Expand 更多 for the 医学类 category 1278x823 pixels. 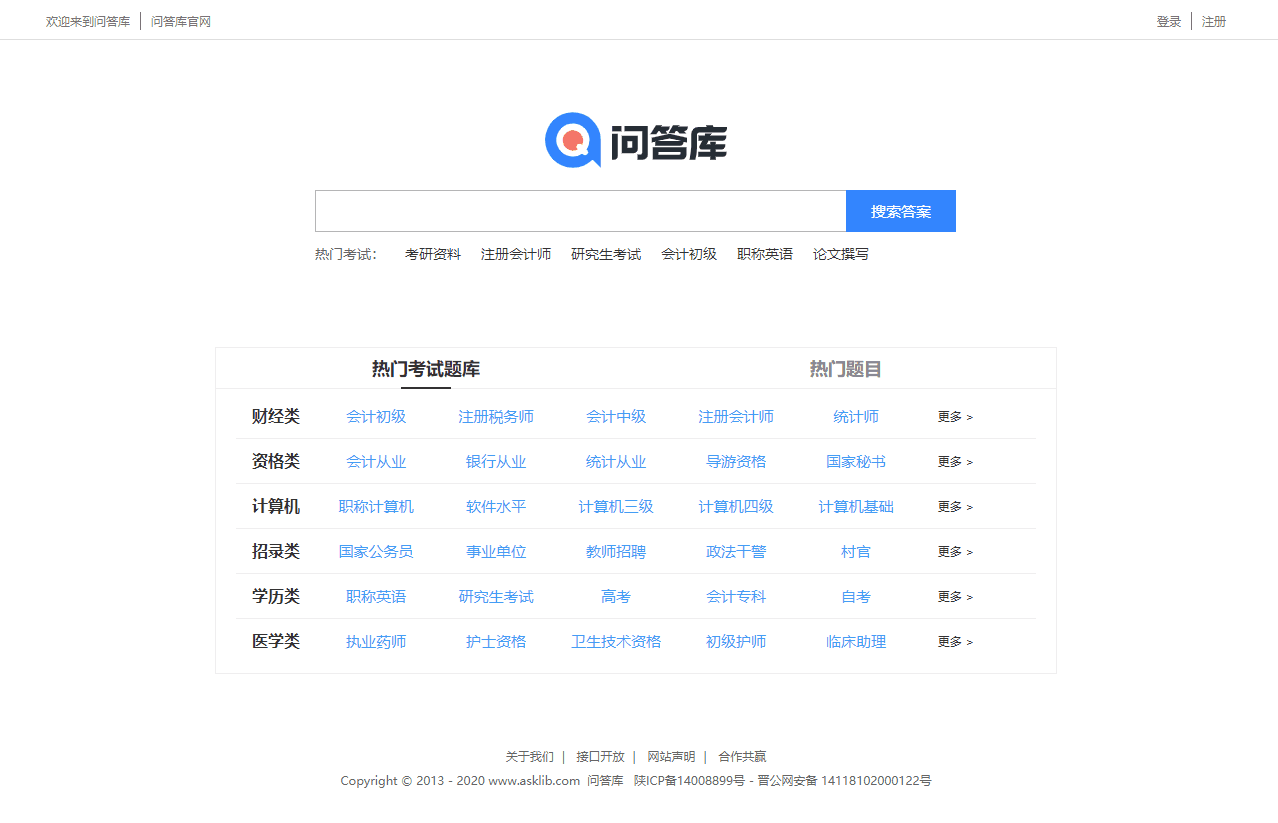point(954,641)
